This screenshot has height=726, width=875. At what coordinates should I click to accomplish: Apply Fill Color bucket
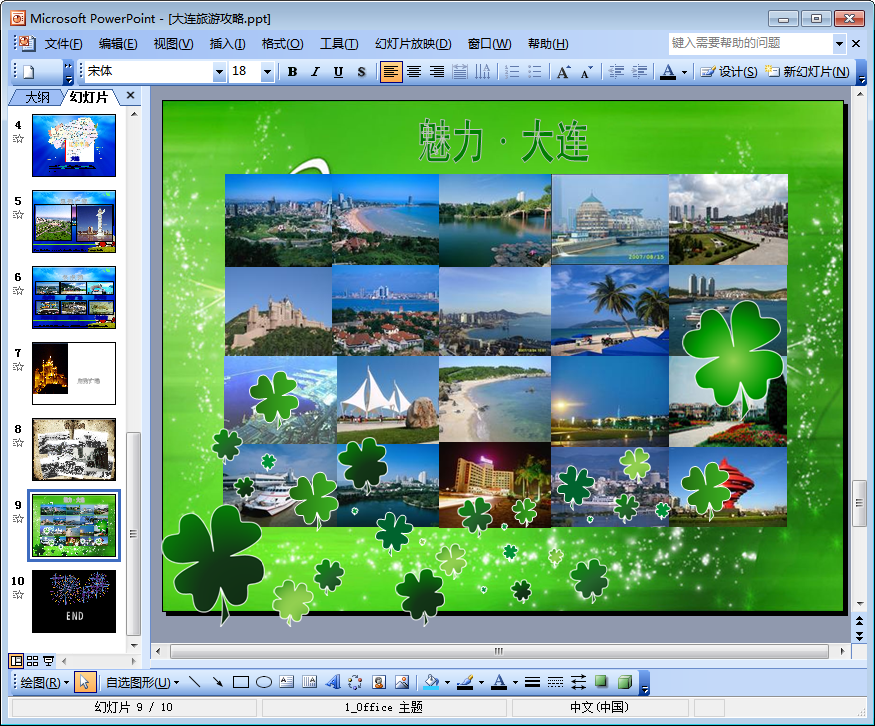pos(431,682)
